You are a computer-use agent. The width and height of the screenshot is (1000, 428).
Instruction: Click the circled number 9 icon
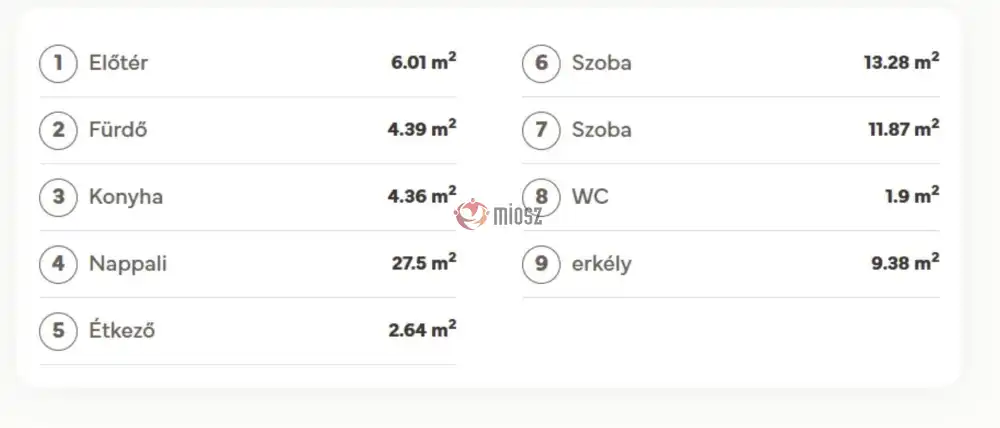coord(541,264)
